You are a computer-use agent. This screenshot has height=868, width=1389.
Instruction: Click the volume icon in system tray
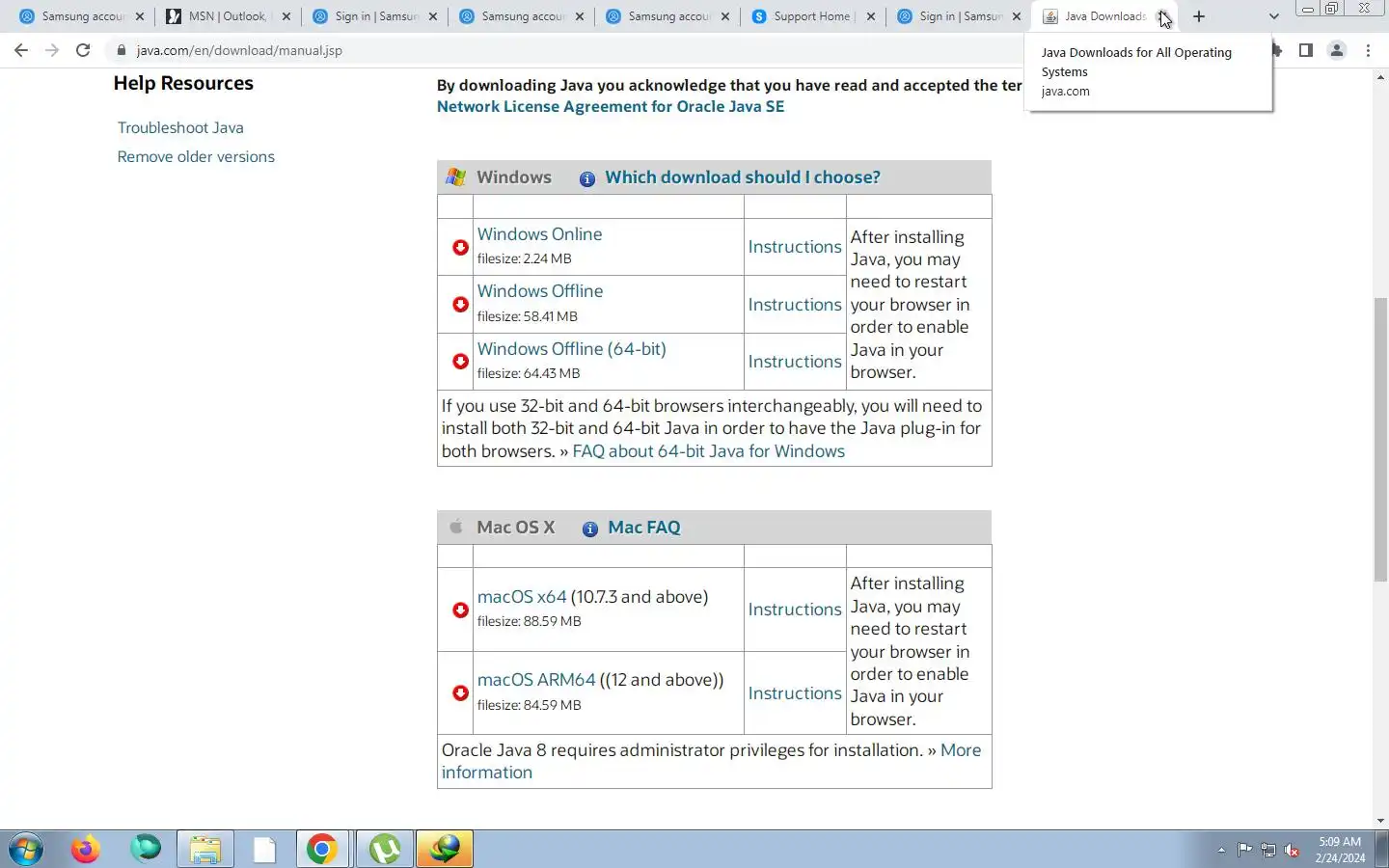(1292, 850)
